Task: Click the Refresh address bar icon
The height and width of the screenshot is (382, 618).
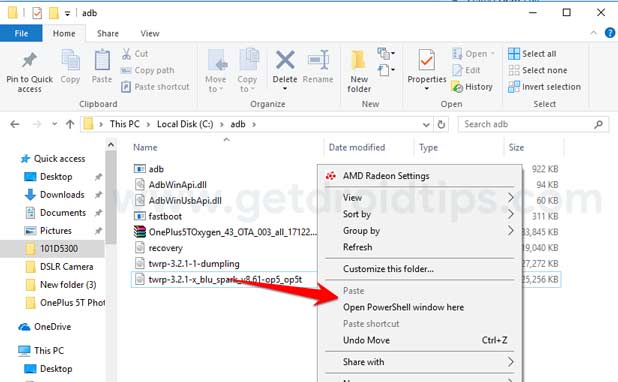Action: click(x=441, y=125)
